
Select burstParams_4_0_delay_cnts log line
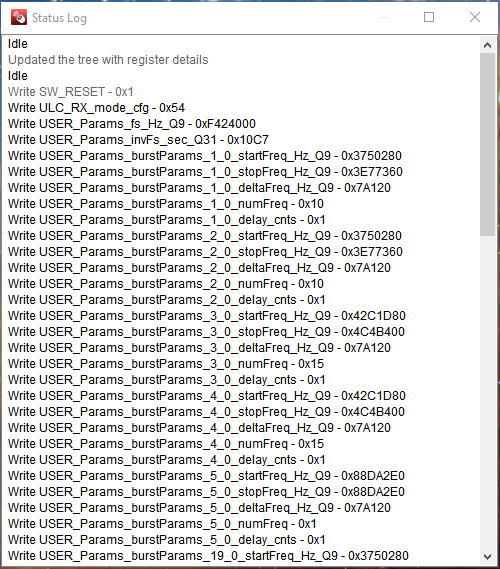(x=167, y=459)
